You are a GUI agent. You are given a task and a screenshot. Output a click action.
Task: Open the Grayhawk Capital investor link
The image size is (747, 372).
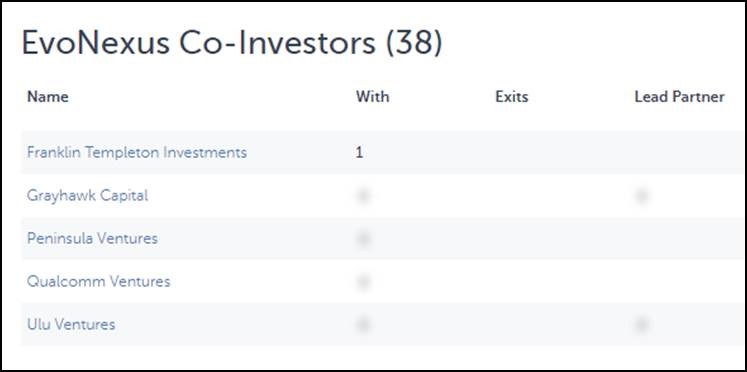[x=87, y=196]
